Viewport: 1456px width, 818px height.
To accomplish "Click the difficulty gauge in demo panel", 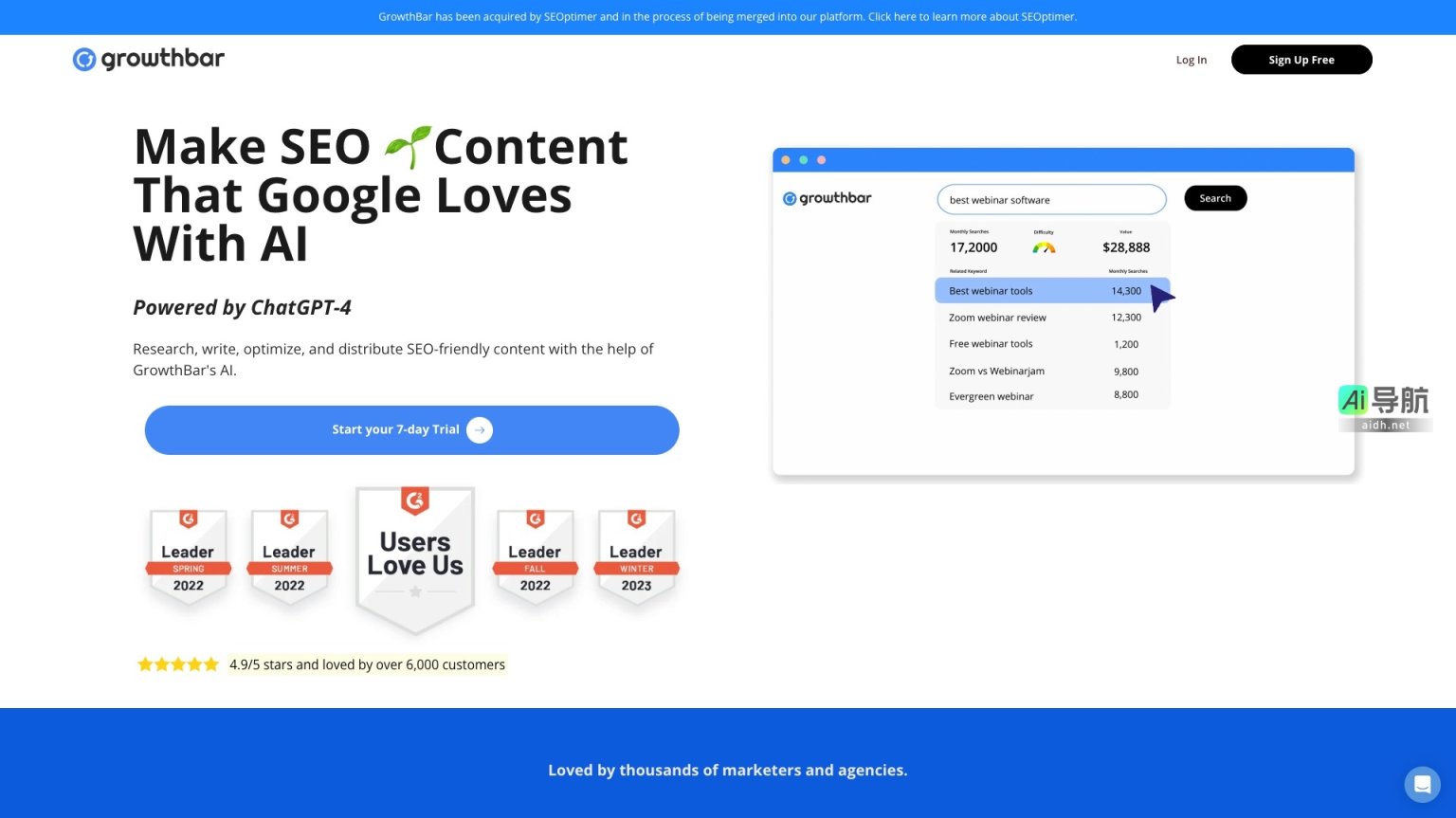I will [x=1044, y=247].
